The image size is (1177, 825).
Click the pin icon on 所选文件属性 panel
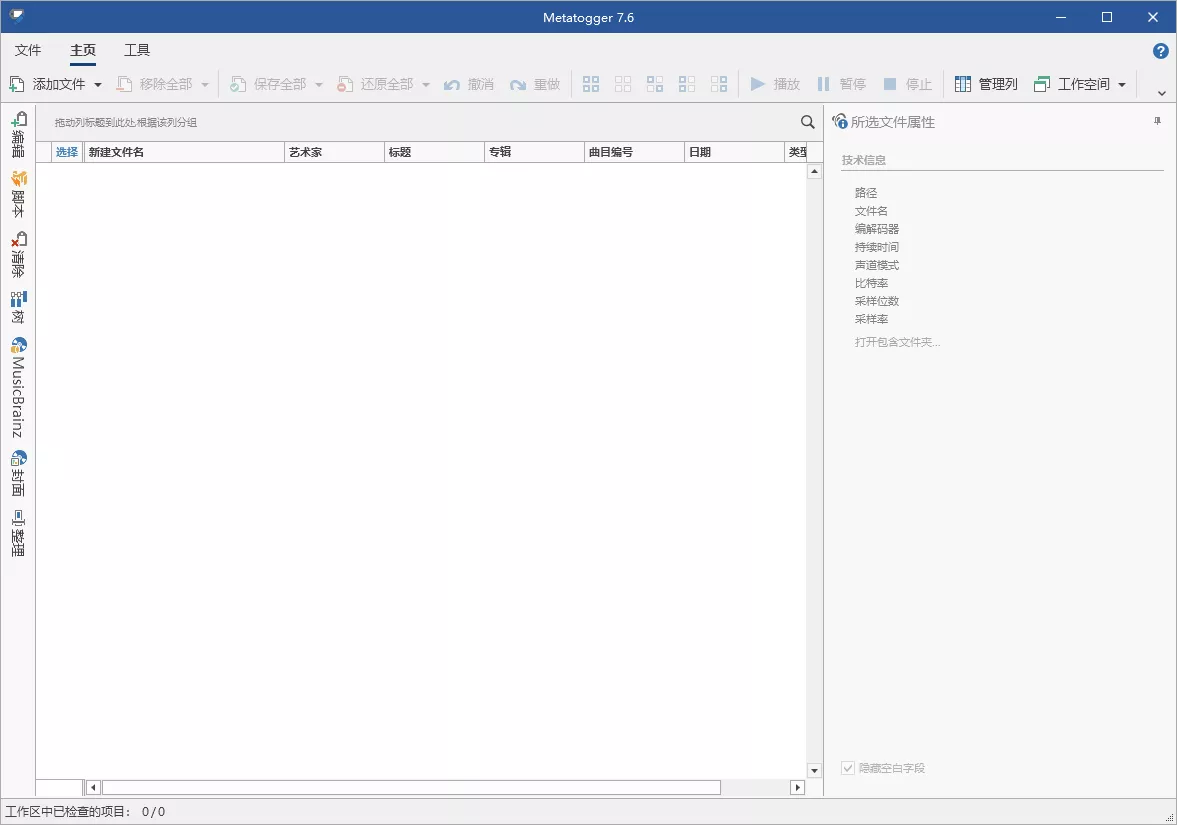[x=1156, y=120]
